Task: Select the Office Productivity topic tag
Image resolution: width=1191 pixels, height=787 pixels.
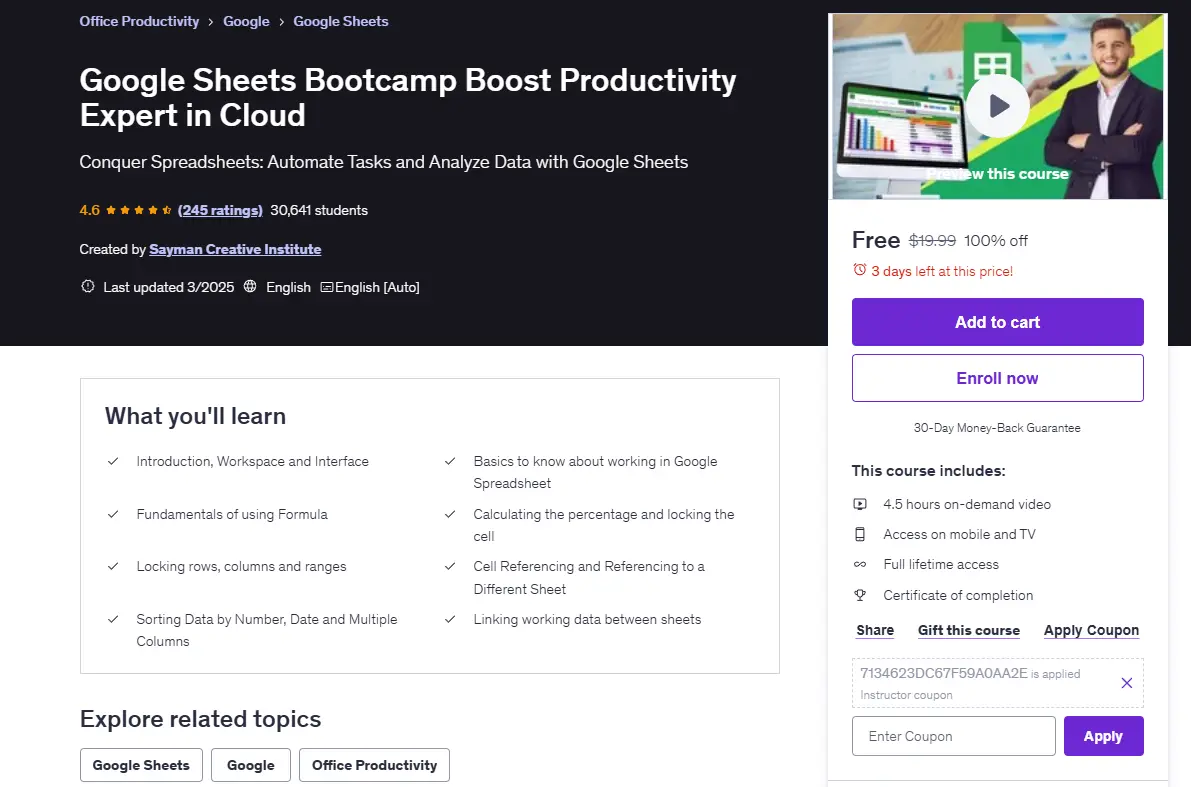Action: click(374, 765)
